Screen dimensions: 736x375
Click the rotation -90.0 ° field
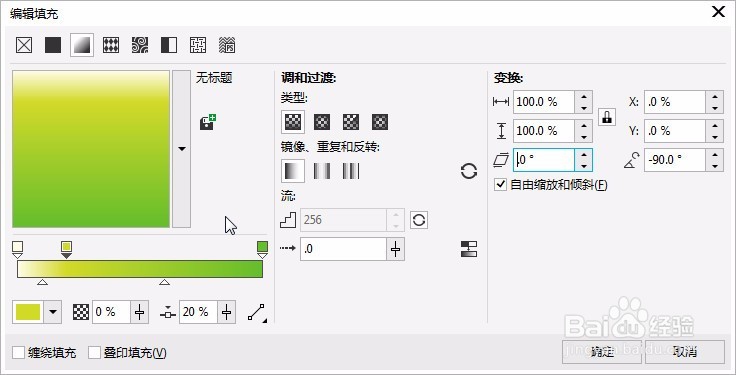[675, 160]
